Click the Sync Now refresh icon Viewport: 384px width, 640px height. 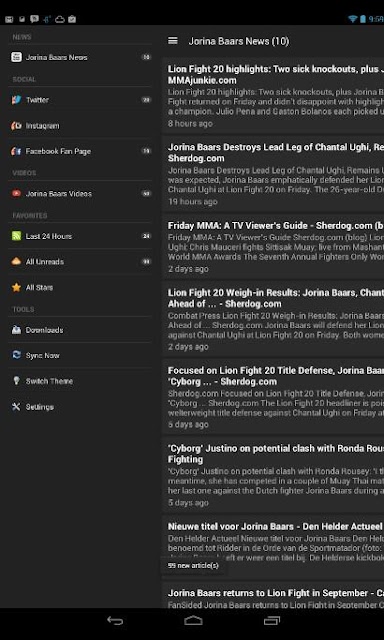16,355
